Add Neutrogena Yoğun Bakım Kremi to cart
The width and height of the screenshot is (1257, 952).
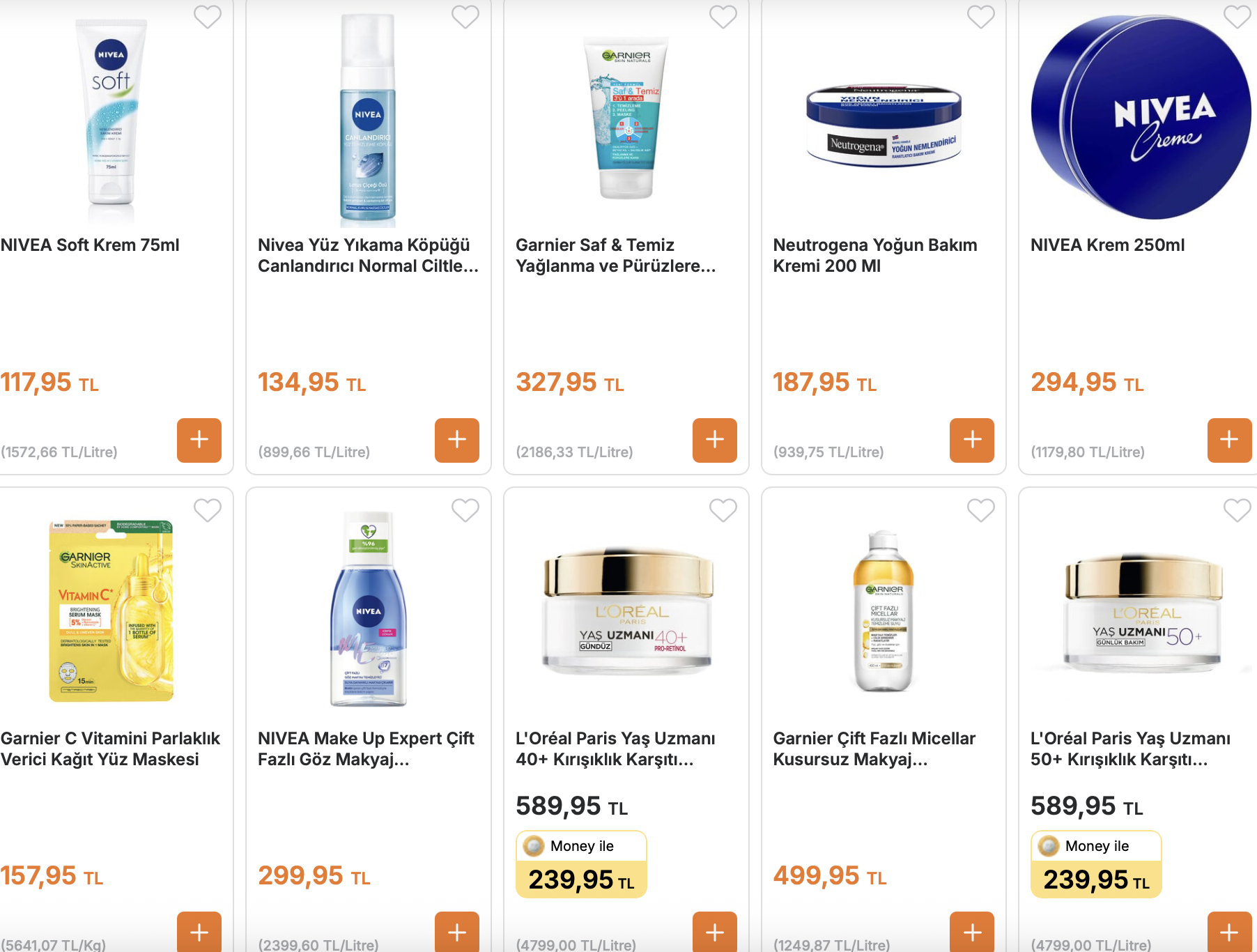[x=972, y=440]
